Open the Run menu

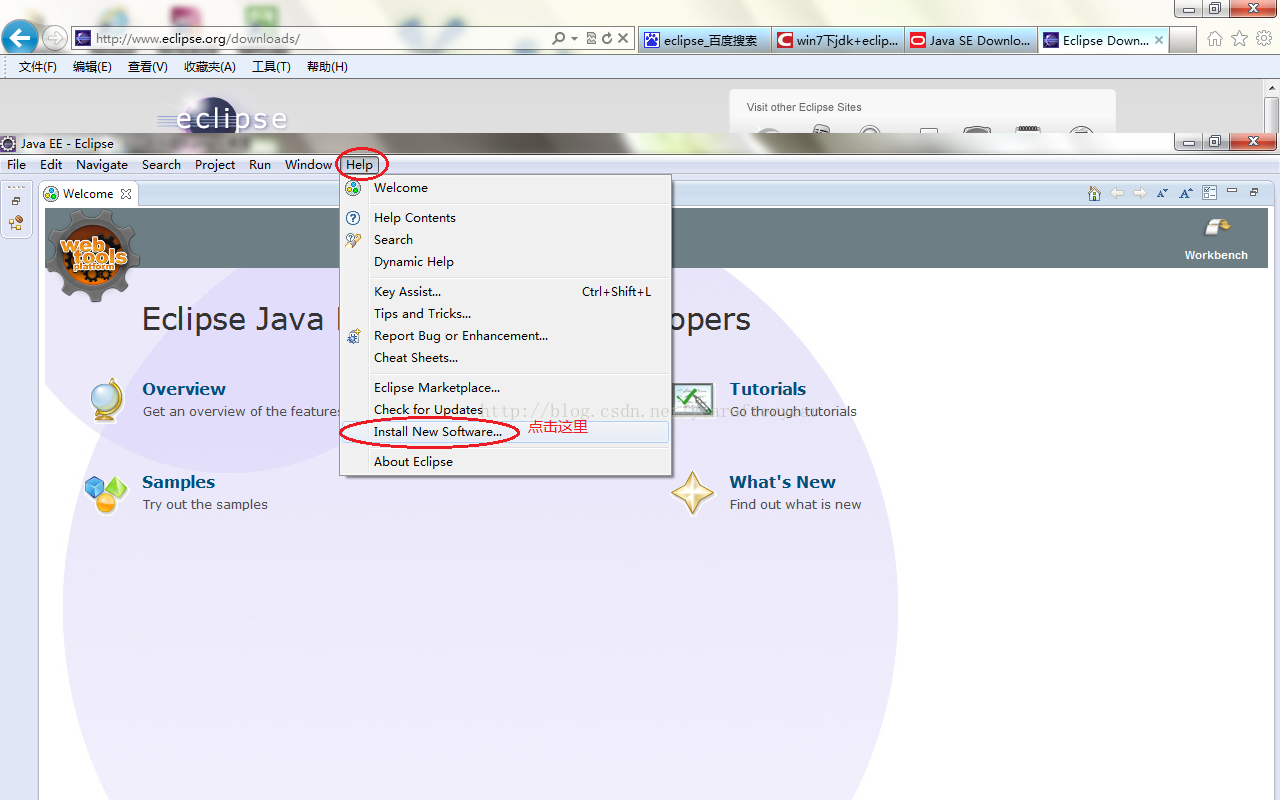click(260, 165)
